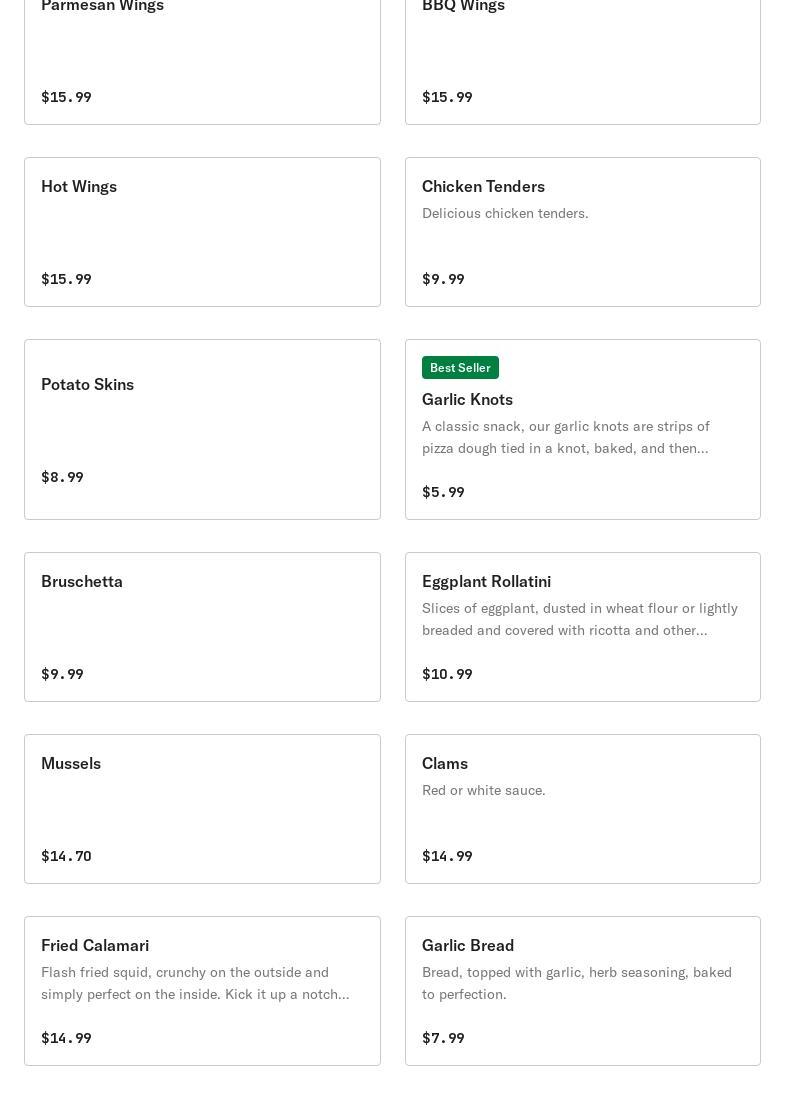Click the Garlic Bread $7.99 price

coord(443,1038)
